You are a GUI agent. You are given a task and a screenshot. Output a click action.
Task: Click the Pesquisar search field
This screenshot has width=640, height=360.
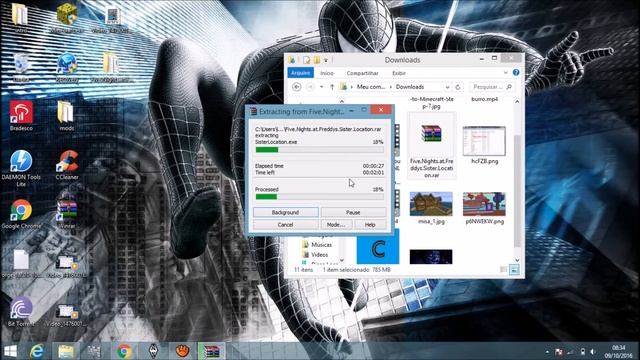[492, 87]
